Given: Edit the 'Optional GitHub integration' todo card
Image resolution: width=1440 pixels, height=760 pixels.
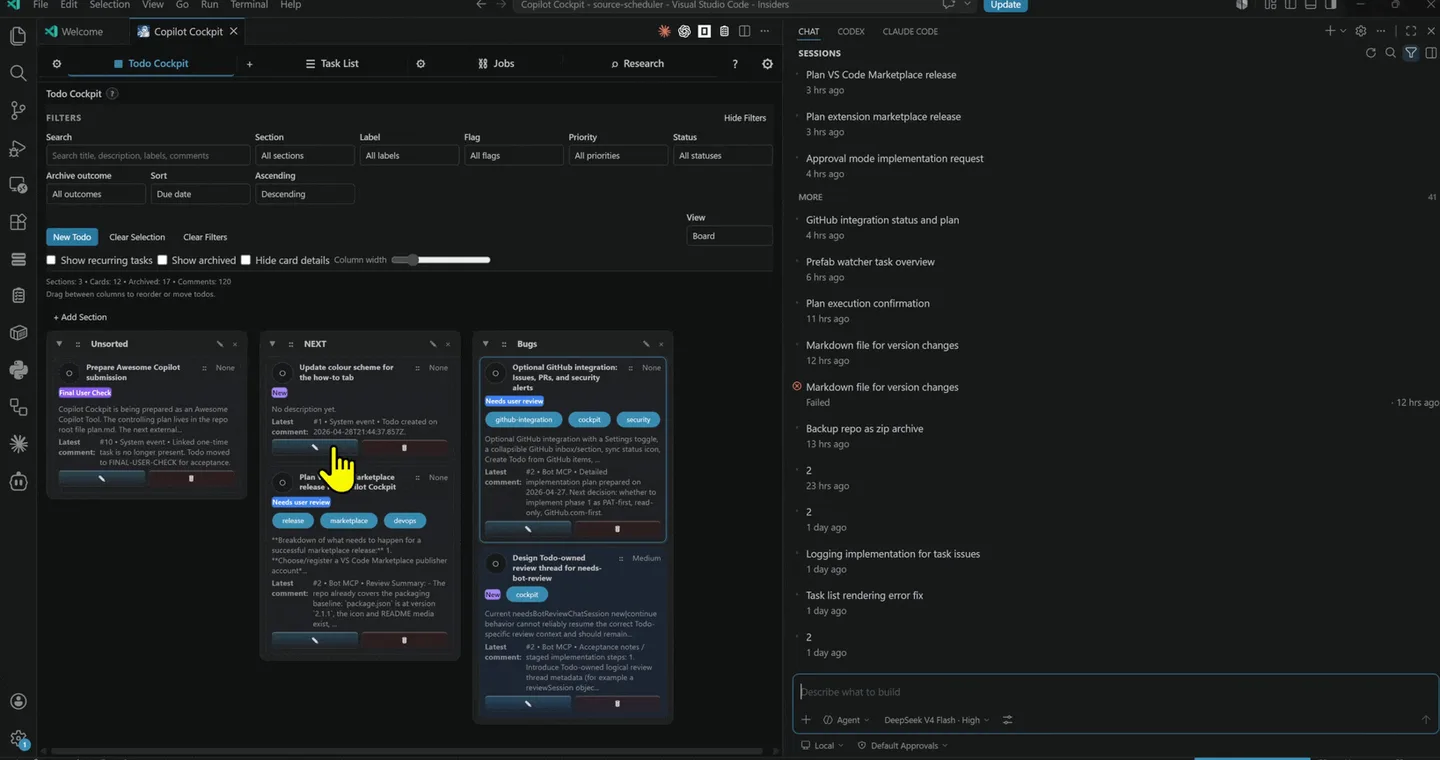Looking at the screenshot, I should click(x=527, y=528).
